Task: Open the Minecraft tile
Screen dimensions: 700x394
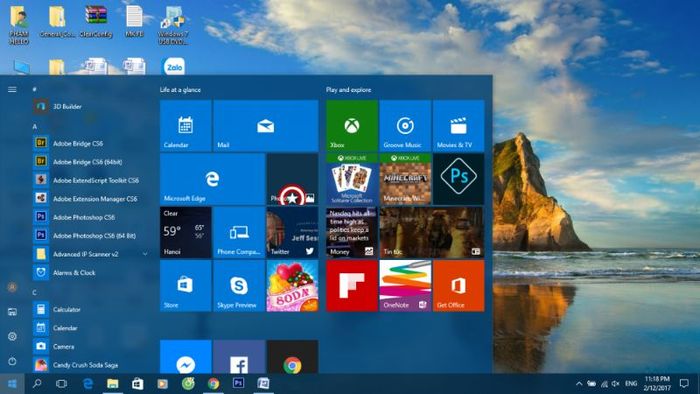Action: pyautogui.click(x=405, y=179)
